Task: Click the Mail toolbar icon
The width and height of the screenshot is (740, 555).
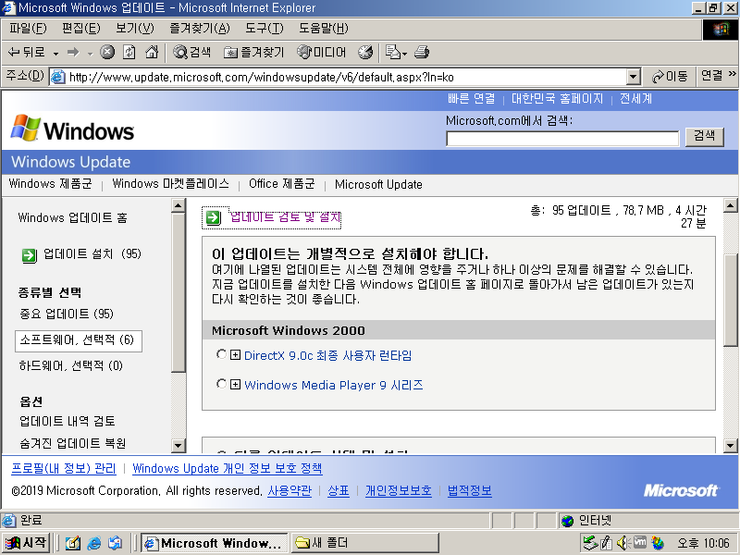Action: coord(392,52)
